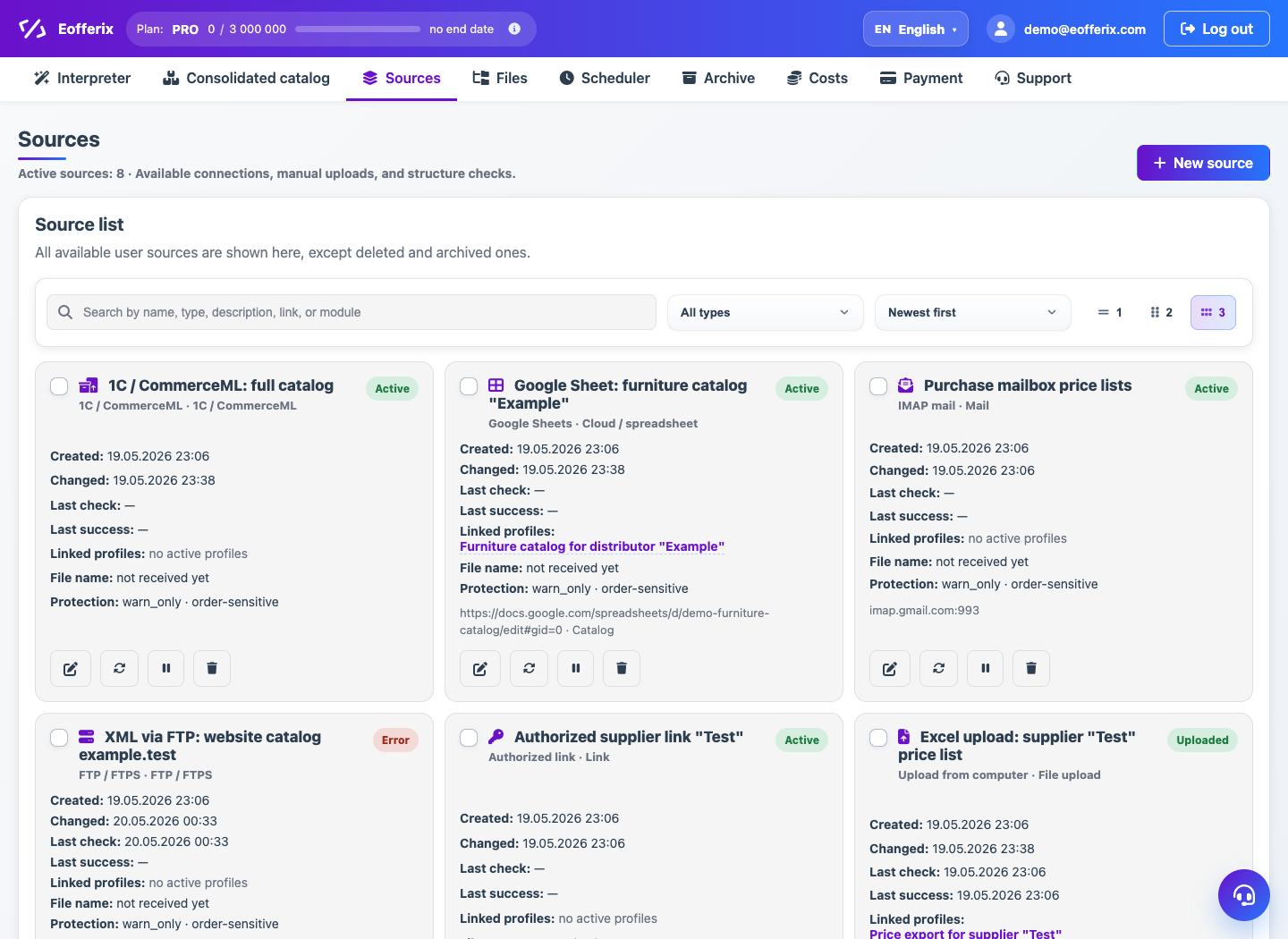Focus the source search field
The image size is (1288, 939).
tap(352, 312)
